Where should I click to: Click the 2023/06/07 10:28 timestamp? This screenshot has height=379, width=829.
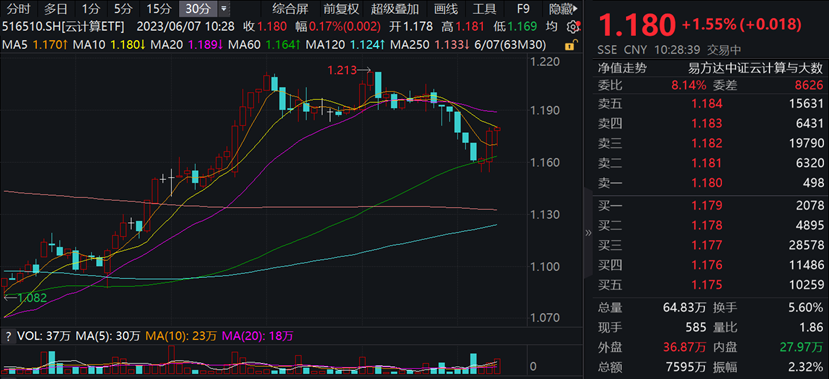(x=186, y=26)
